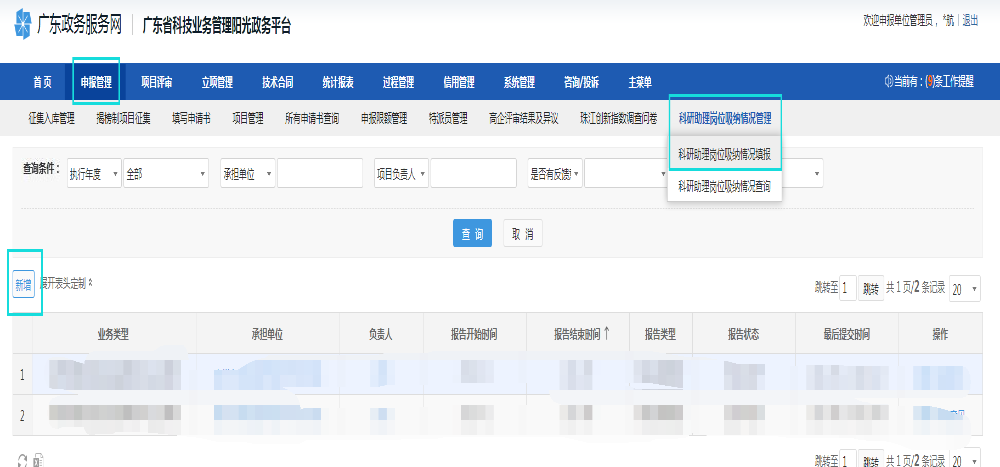Image resolution: width=1000 pixels, height=467 pixels.
Task: Expand the 展开表头定制 header customization
Action: tap(66, 284)
